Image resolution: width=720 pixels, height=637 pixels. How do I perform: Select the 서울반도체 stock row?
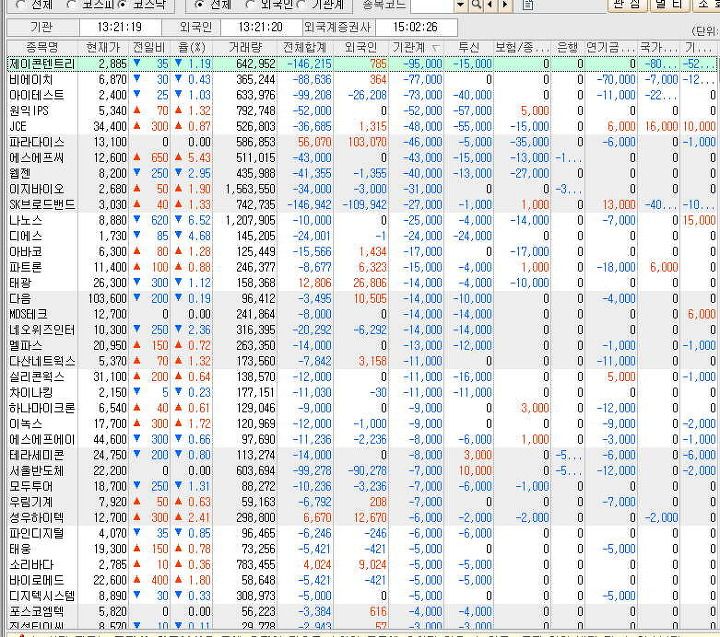pos(360,471)
